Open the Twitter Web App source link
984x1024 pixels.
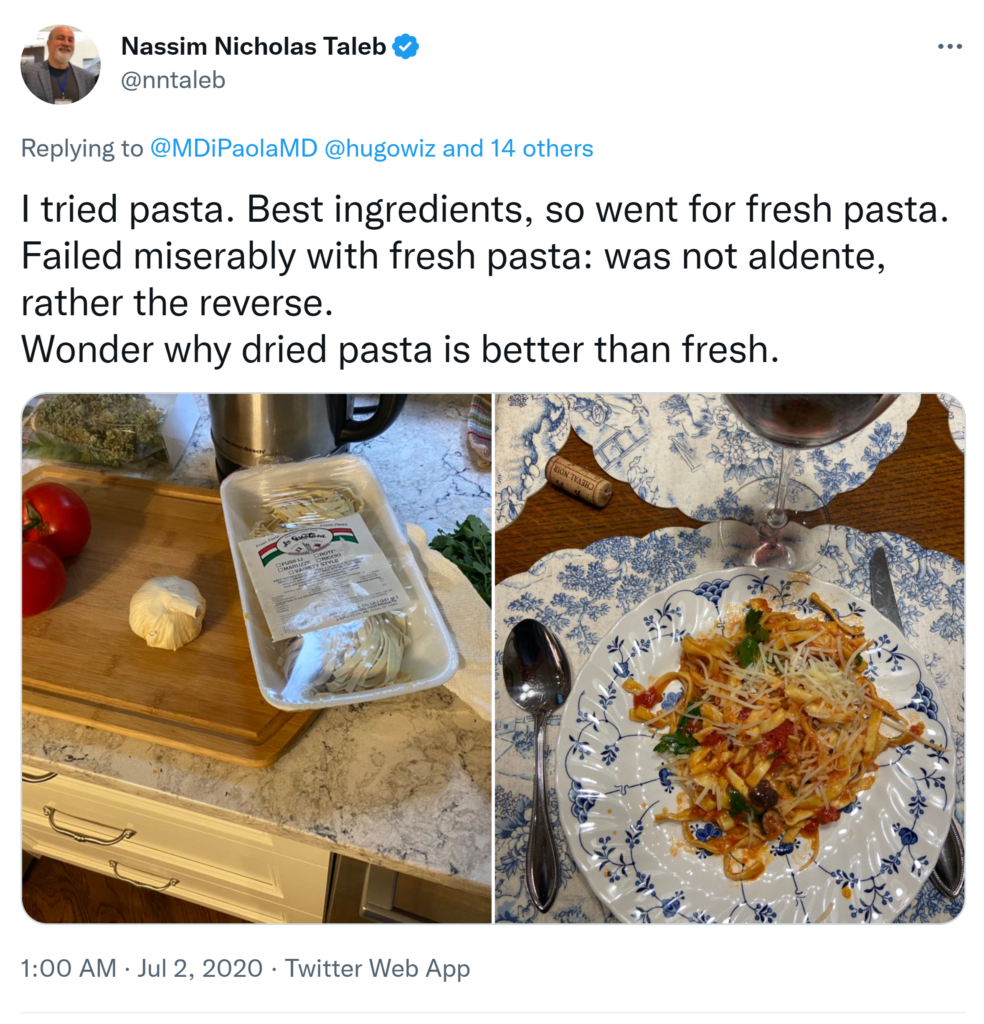(377, 968)
